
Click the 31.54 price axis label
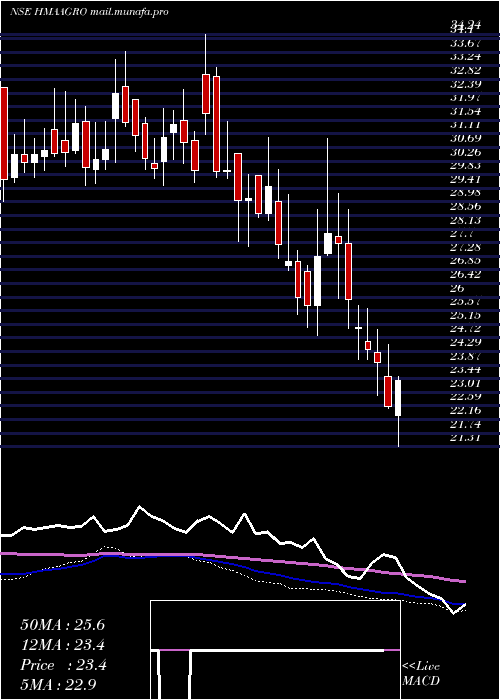point(465,111)
